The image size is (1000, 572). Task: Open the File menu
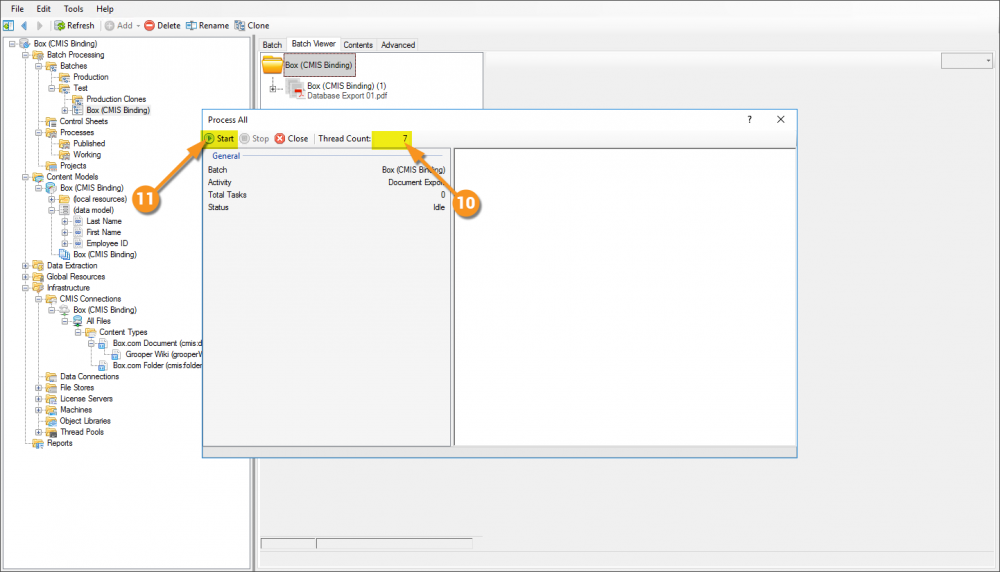point(17,9)
